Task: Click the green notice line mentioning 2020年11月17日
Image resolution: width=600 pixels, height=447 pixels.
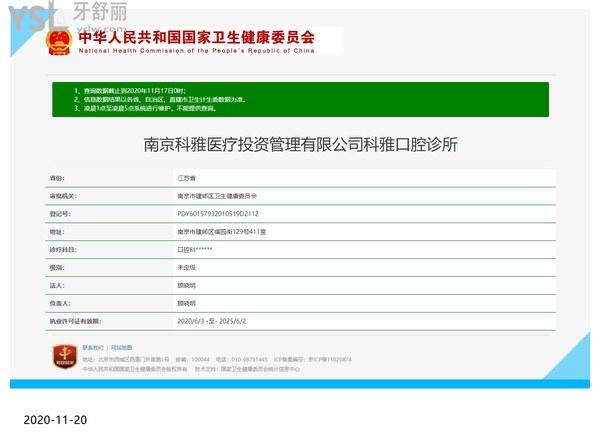Action: [130, 91]
